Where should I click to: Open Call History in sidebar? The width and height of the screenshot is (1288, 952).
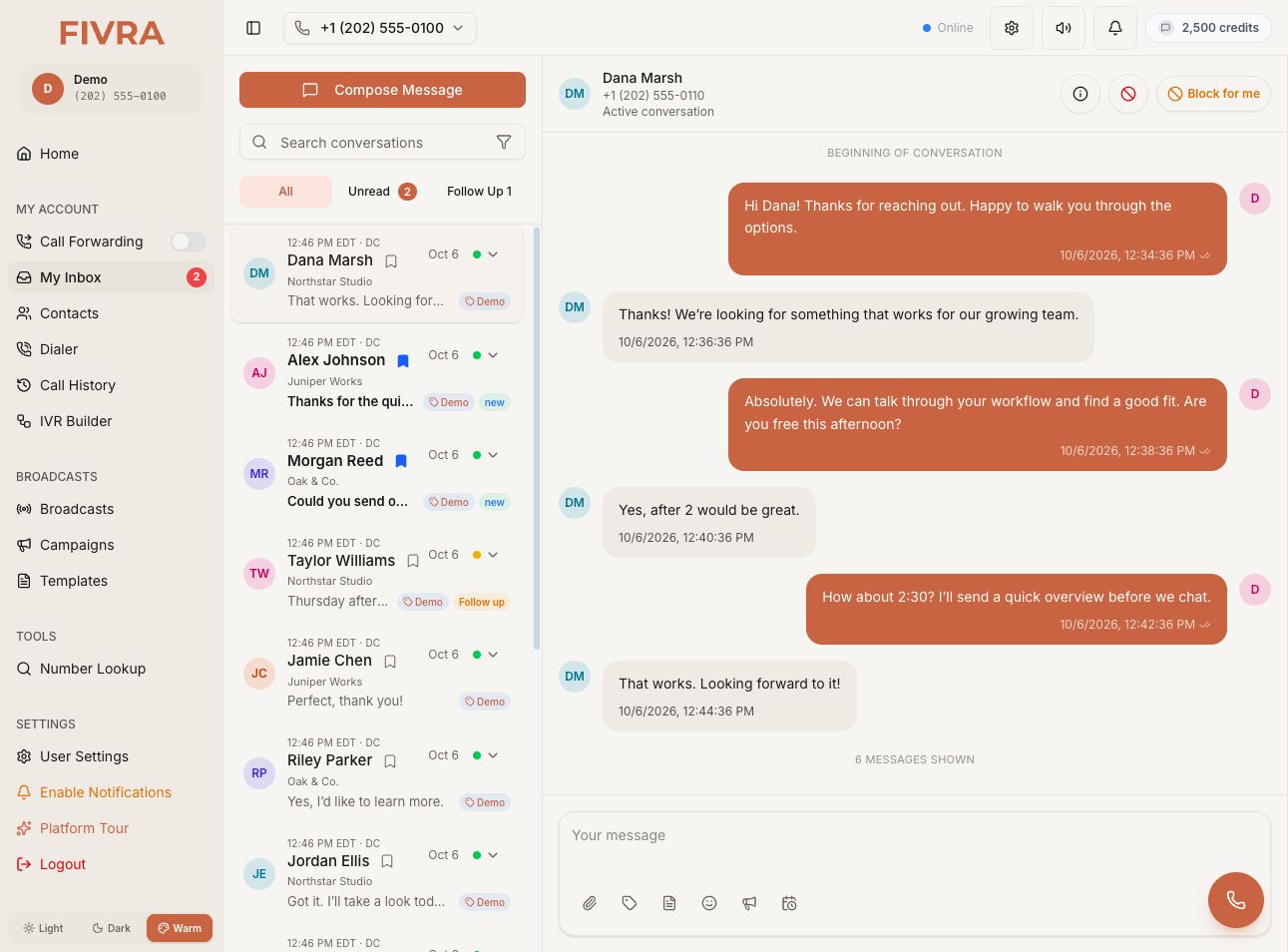112,385
